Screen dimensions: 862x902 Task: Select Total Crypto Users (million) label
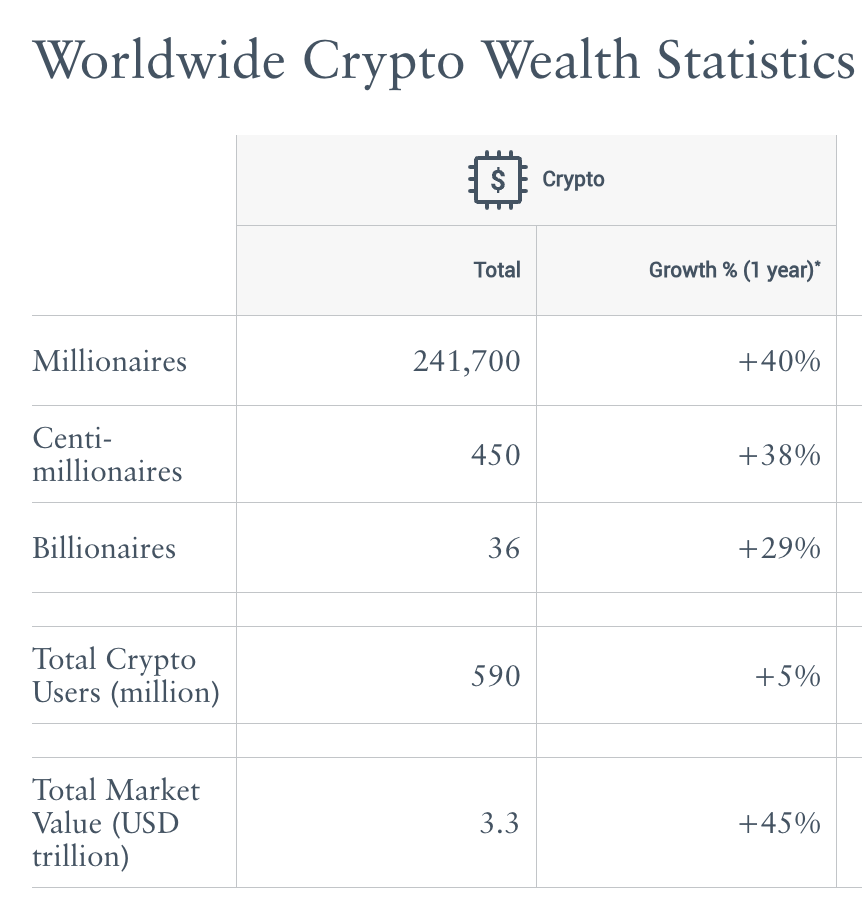point(125,675)
